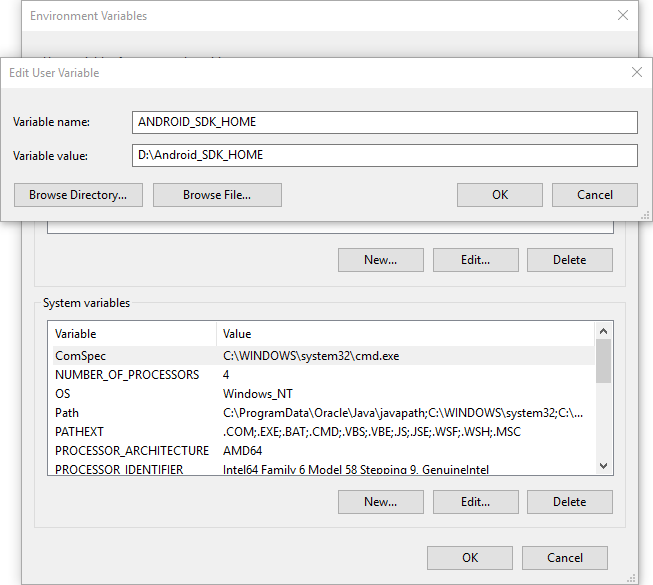This screenshot has height=585, width=653.
Task: Select the Path system variable
Action: (324, 413)
